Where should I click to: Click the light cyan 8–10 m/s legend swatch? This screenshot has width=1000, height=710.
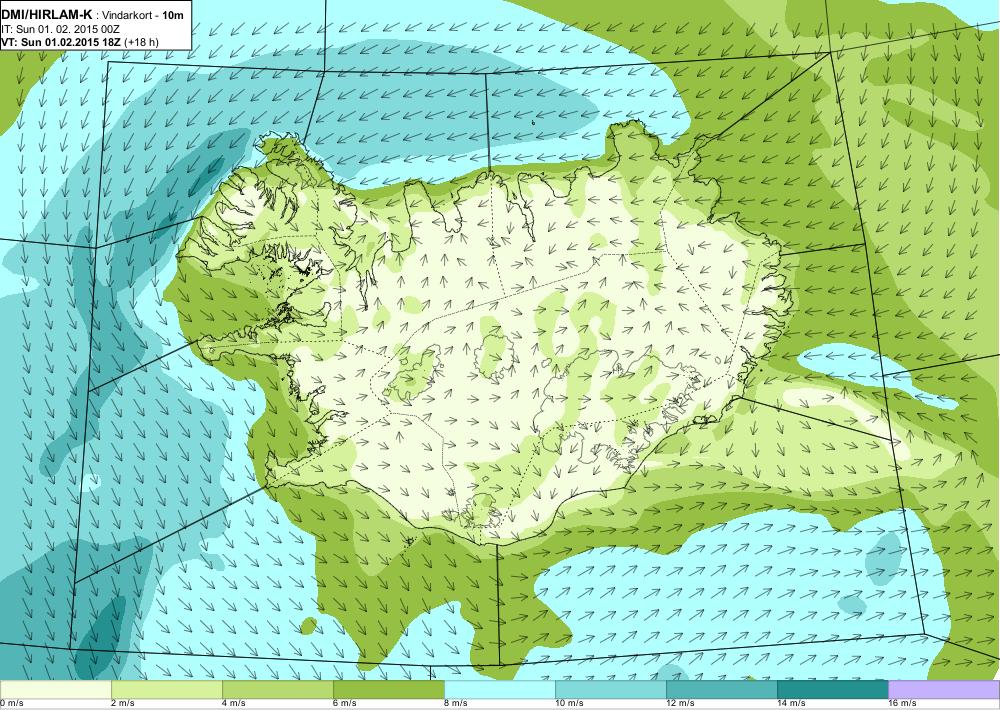[500, 689]
